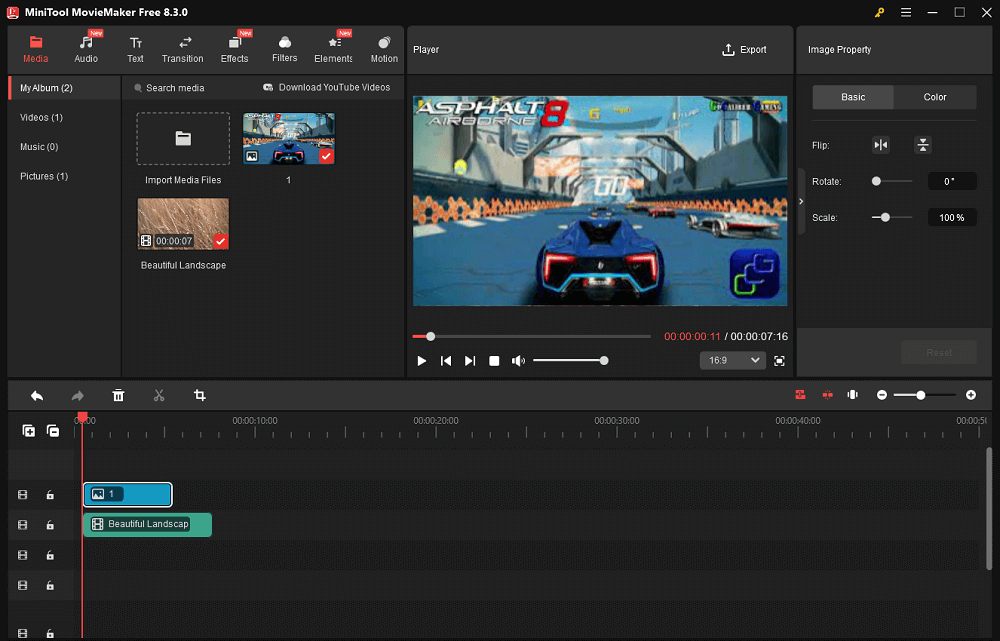Viewport: 1000px width, 641px height.
Task: Adjust the Rotate slider
Action: [892, 181]
